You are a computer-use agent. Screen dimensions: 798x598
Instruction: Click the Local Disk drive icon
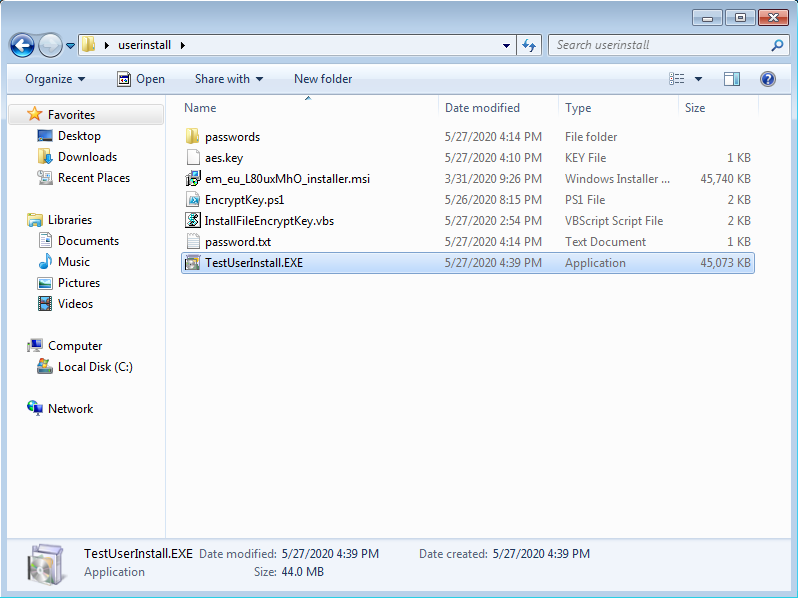(x=45, y=366)
